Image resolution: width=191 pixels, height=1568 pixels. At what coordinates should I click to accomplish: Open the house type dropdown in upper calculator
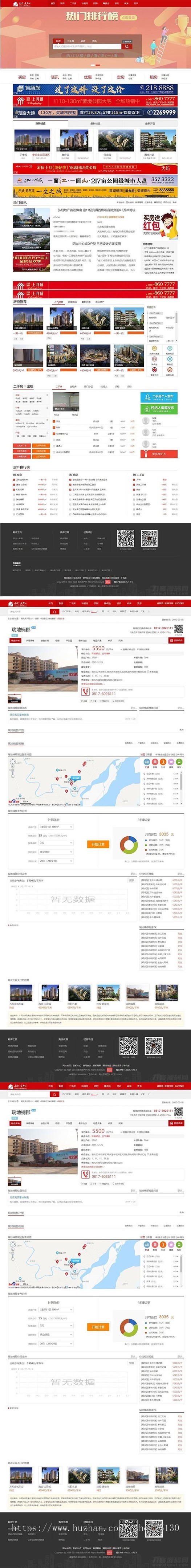pyautogui.click(x=56, y=826)
